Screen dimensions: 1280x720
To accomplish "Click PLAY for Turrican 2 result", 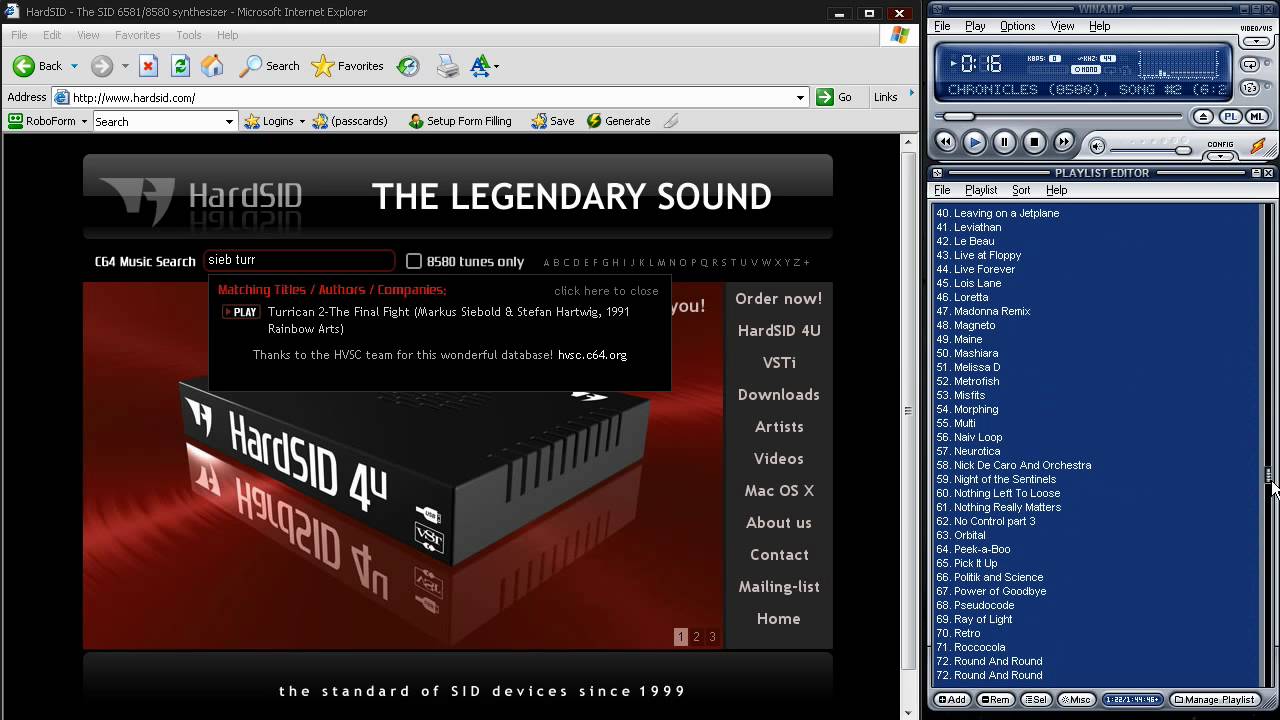I will tap(241, 312).
